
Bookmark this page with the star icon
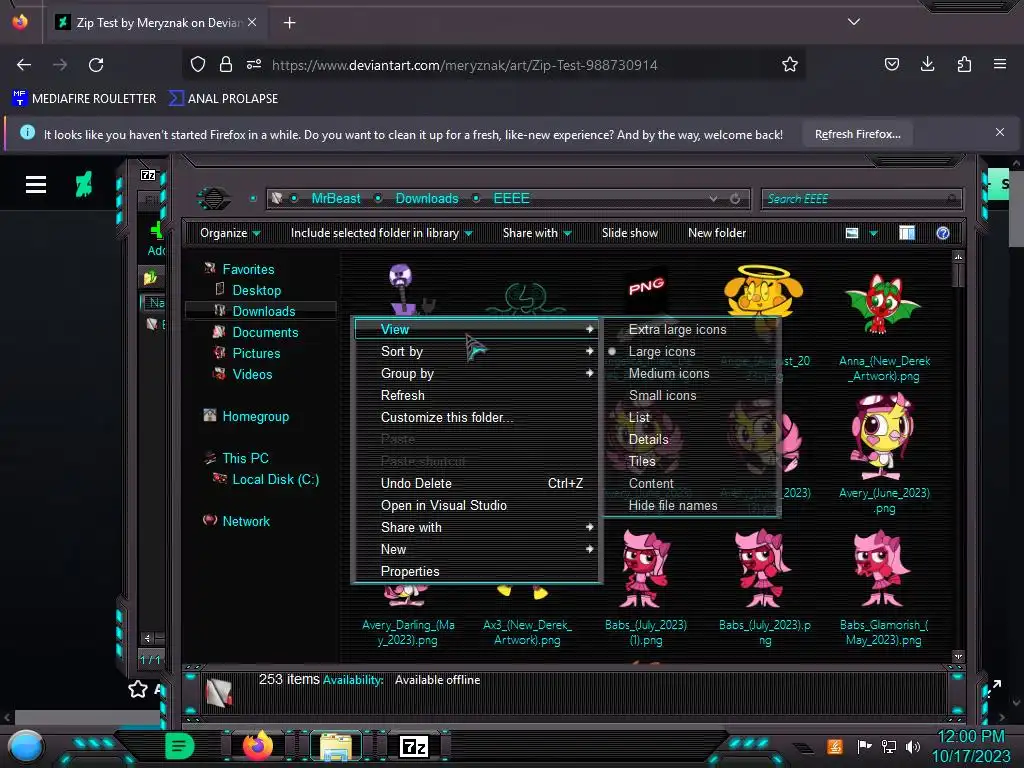pyautogui.click(x=790, y=64)
